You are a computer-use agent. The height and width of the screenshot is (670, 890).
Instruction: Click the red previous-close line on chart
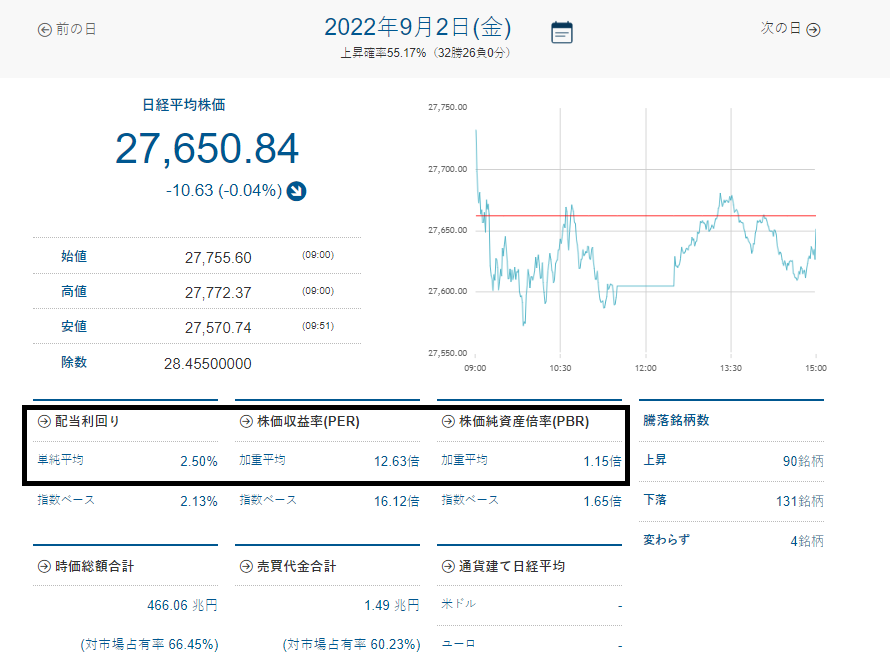pos(646,216)
